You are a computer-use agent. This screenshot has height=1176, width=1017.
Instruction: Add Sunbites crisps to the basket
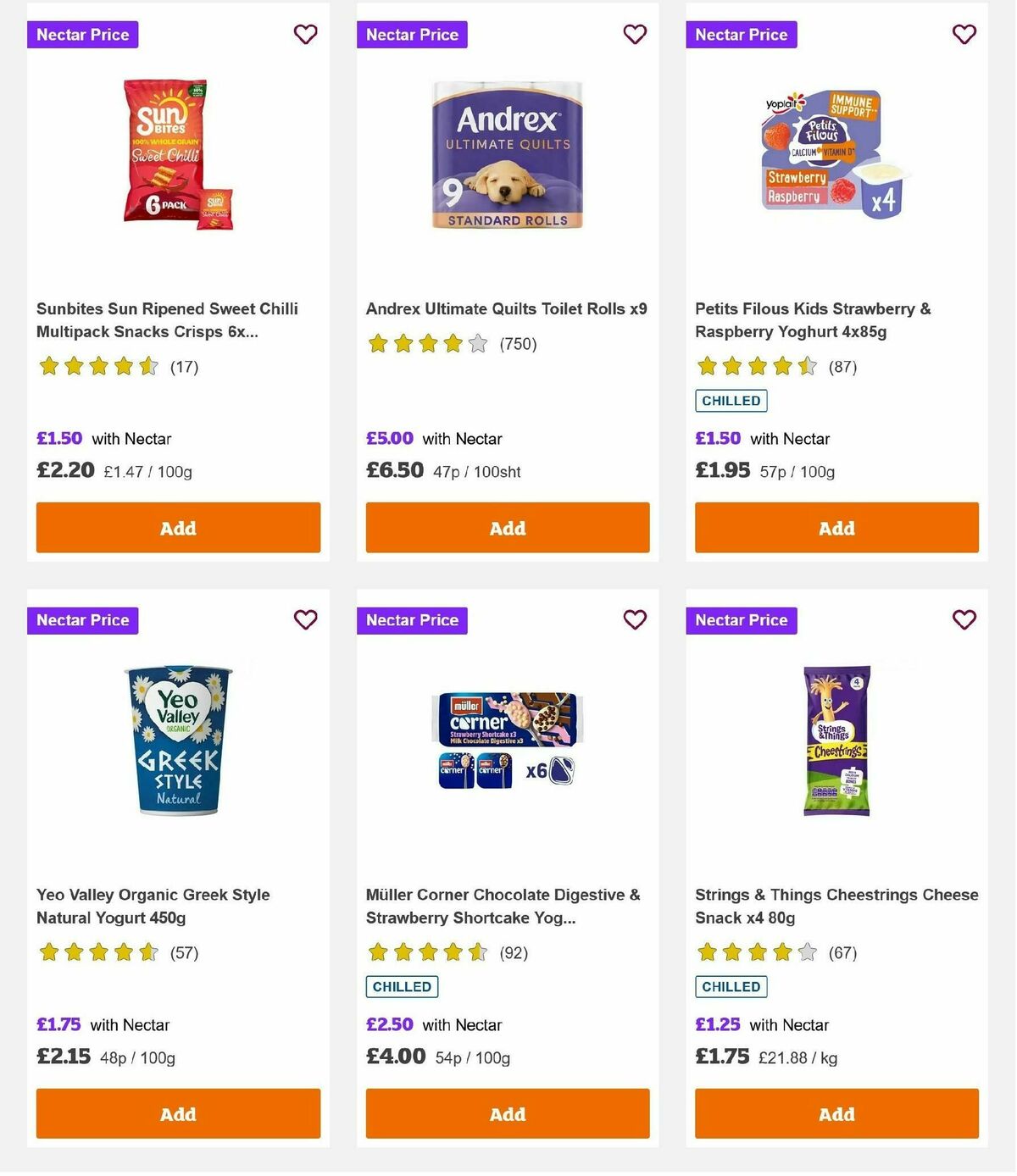point(178,527)
